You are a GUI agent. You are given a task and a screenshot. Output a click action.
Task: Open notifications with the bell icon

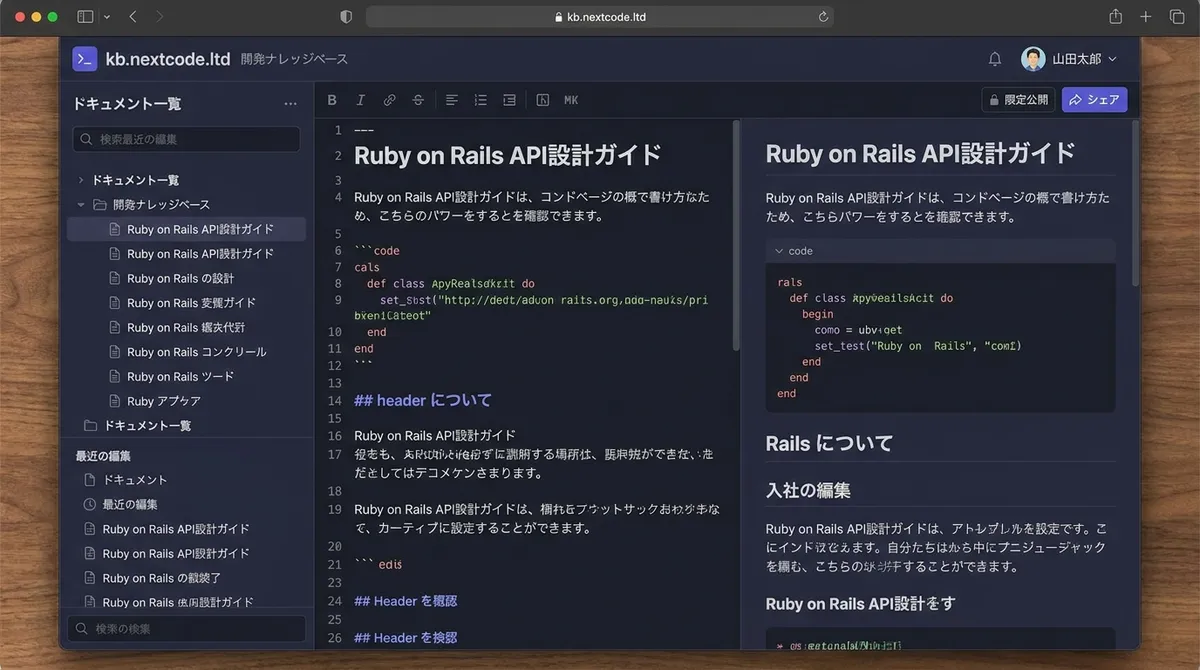pyautogui.click(x=994, y=58)
